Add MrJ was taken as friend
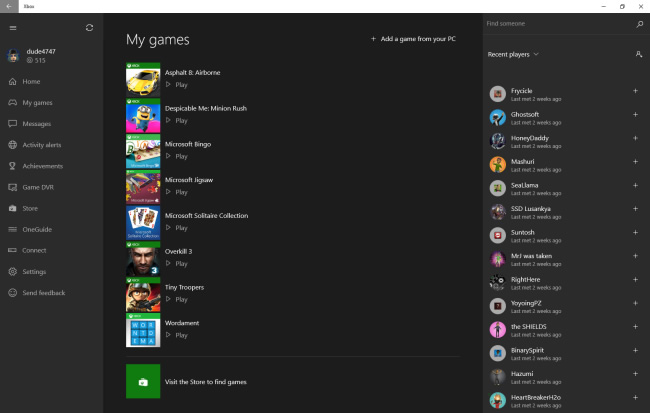Image resolution: width=650 pixels, height=413 pixels. click(x=635, y=256)
